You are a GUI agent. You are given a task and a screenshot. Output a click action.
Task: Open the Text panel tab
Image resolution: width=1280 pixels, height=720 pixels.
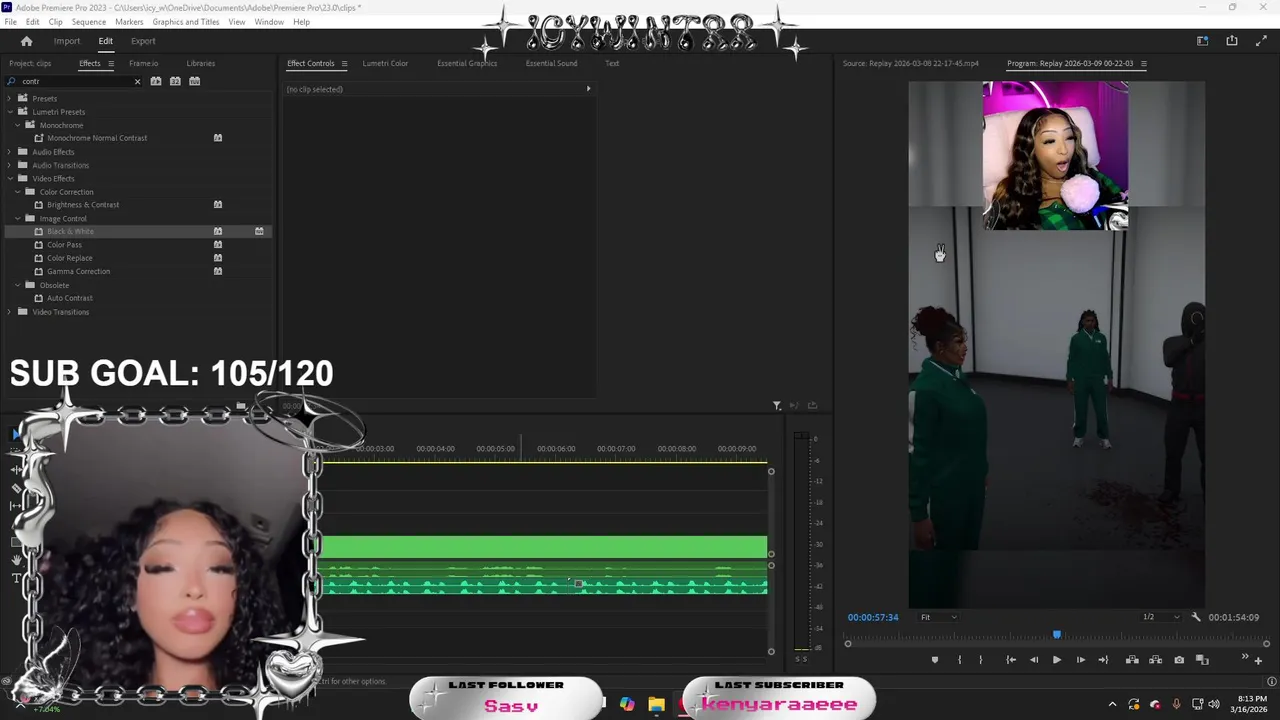pyautogui.click(x=612, y=63)
